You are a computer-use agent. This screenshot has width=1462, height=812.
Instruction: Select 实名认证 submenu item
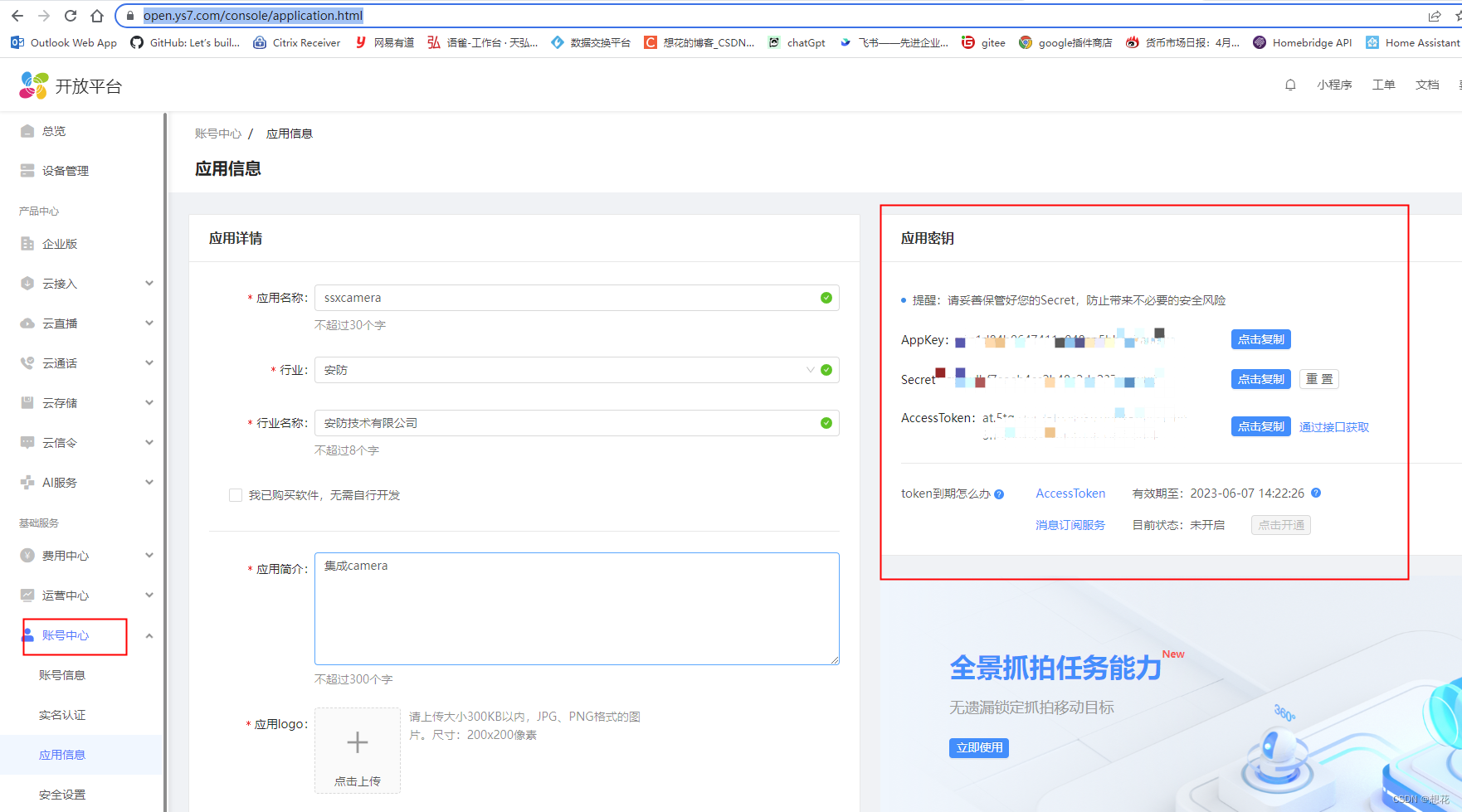pos(62,715)
